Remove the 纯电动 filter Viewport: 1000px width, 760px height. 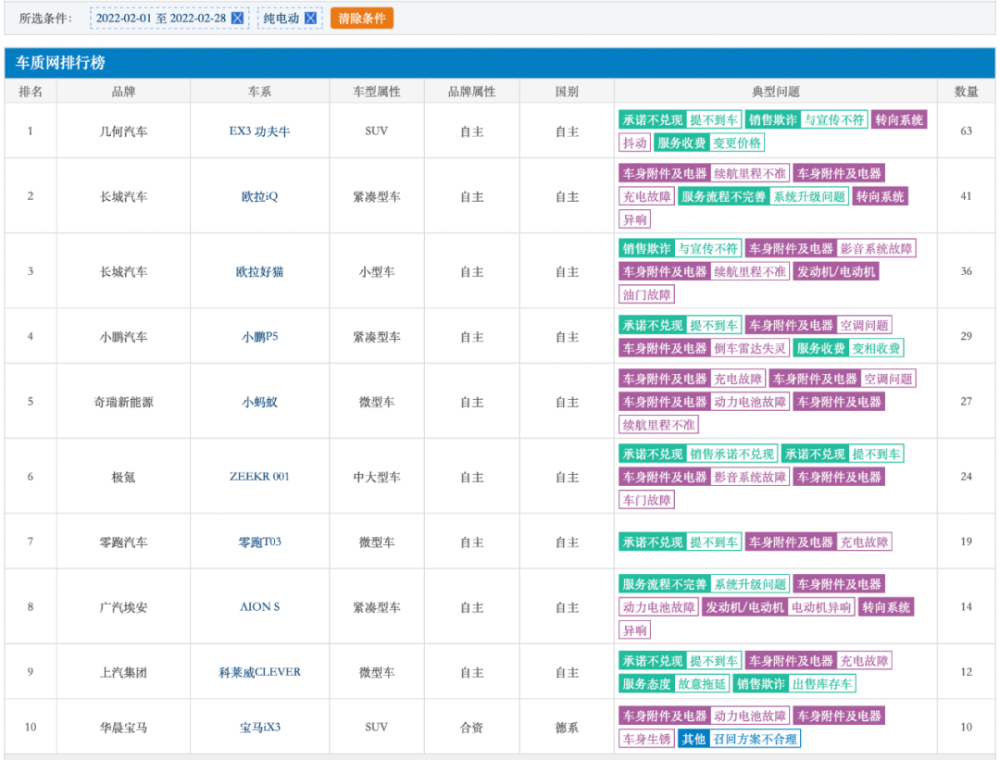coord(311,18)
